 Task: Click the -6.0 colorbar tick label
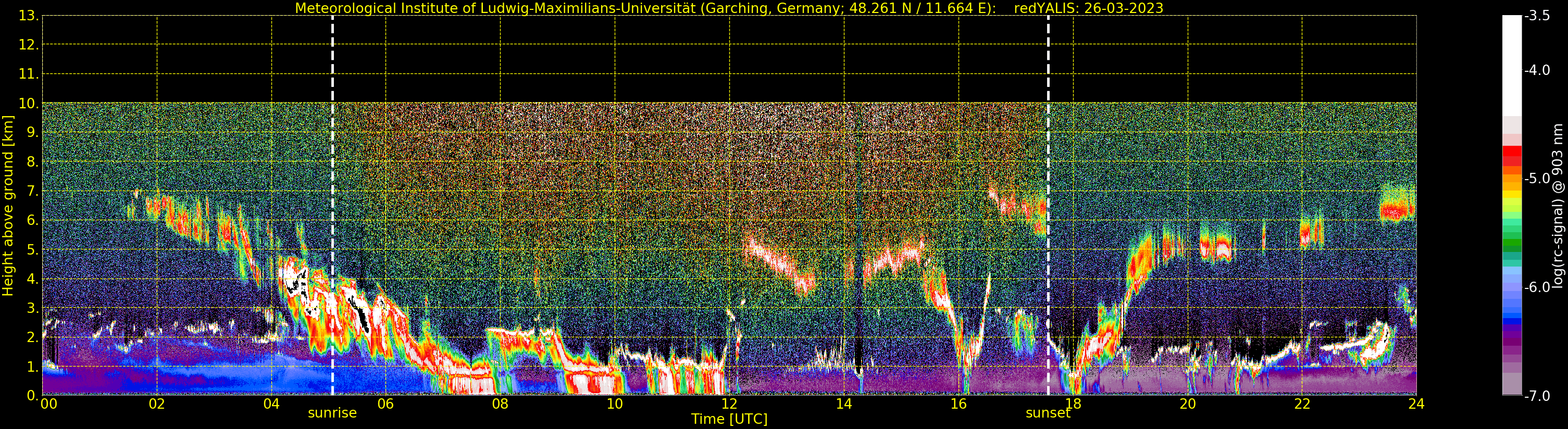point(1538,287)
